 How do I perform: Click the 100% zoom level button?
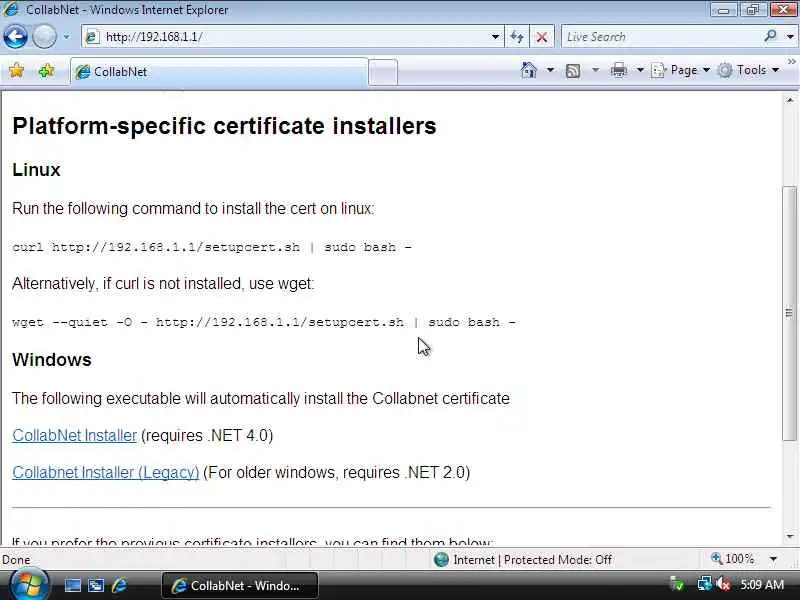coord(733,559)
